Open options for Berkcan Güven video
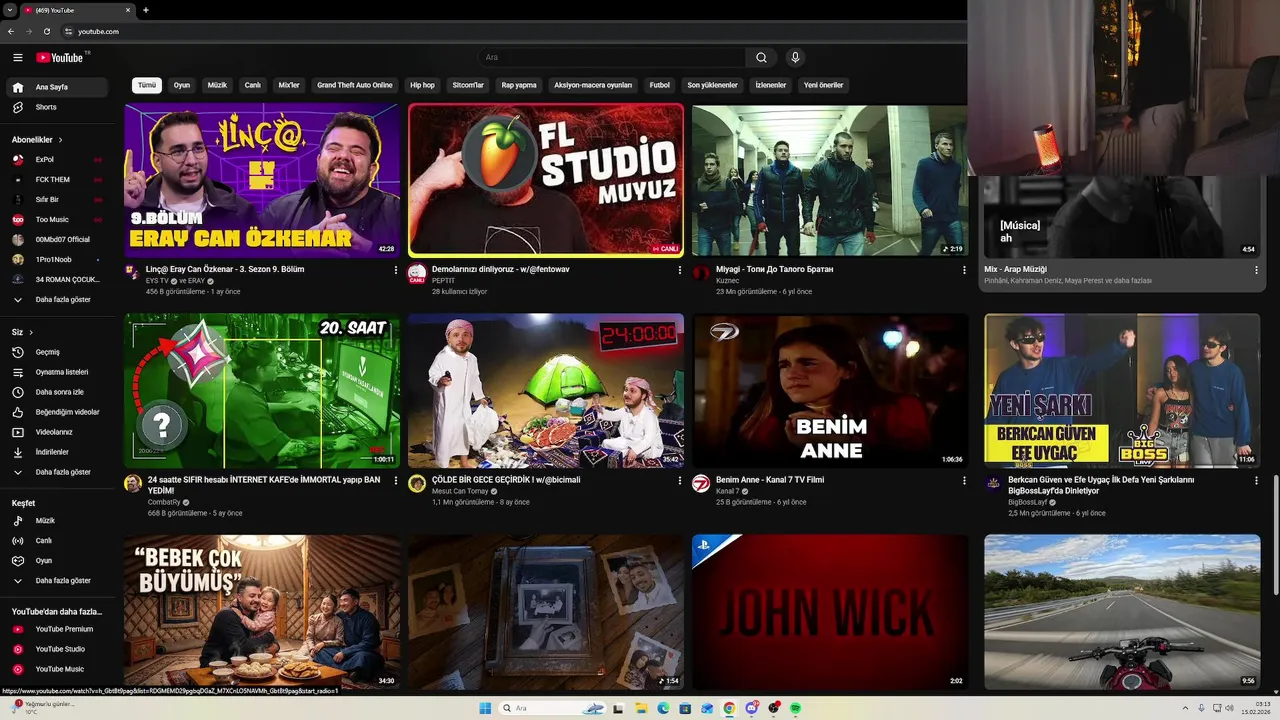 point(1256,480)
